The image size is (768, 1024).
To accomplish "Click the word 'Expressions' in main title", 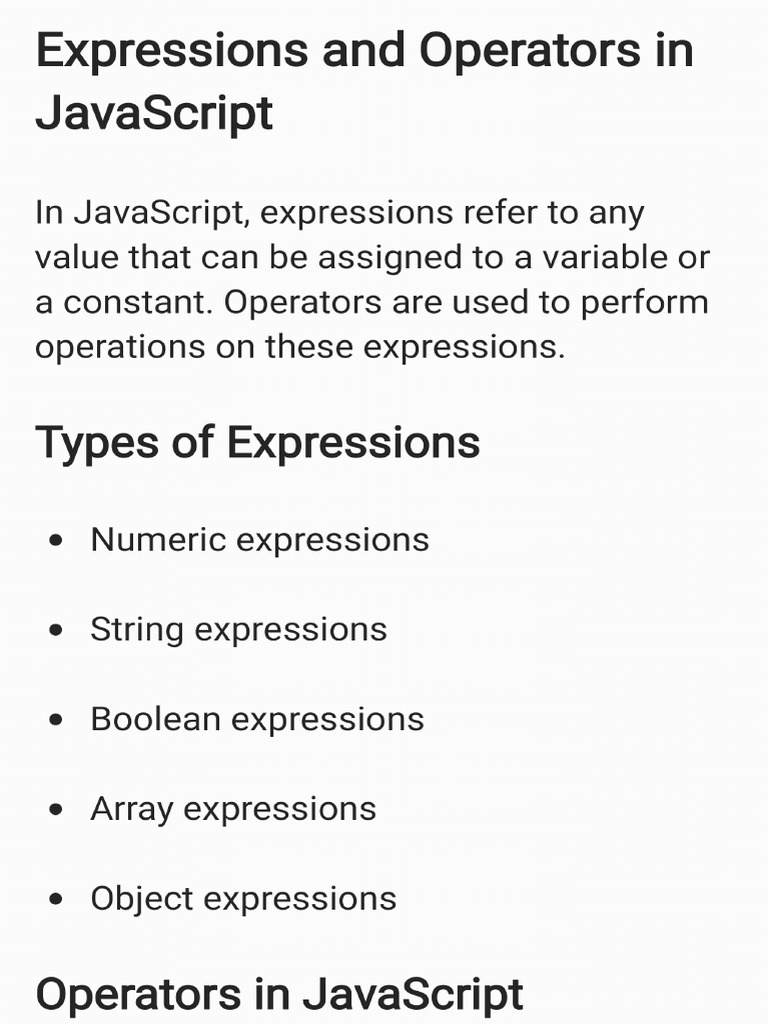I will [172, 50].
